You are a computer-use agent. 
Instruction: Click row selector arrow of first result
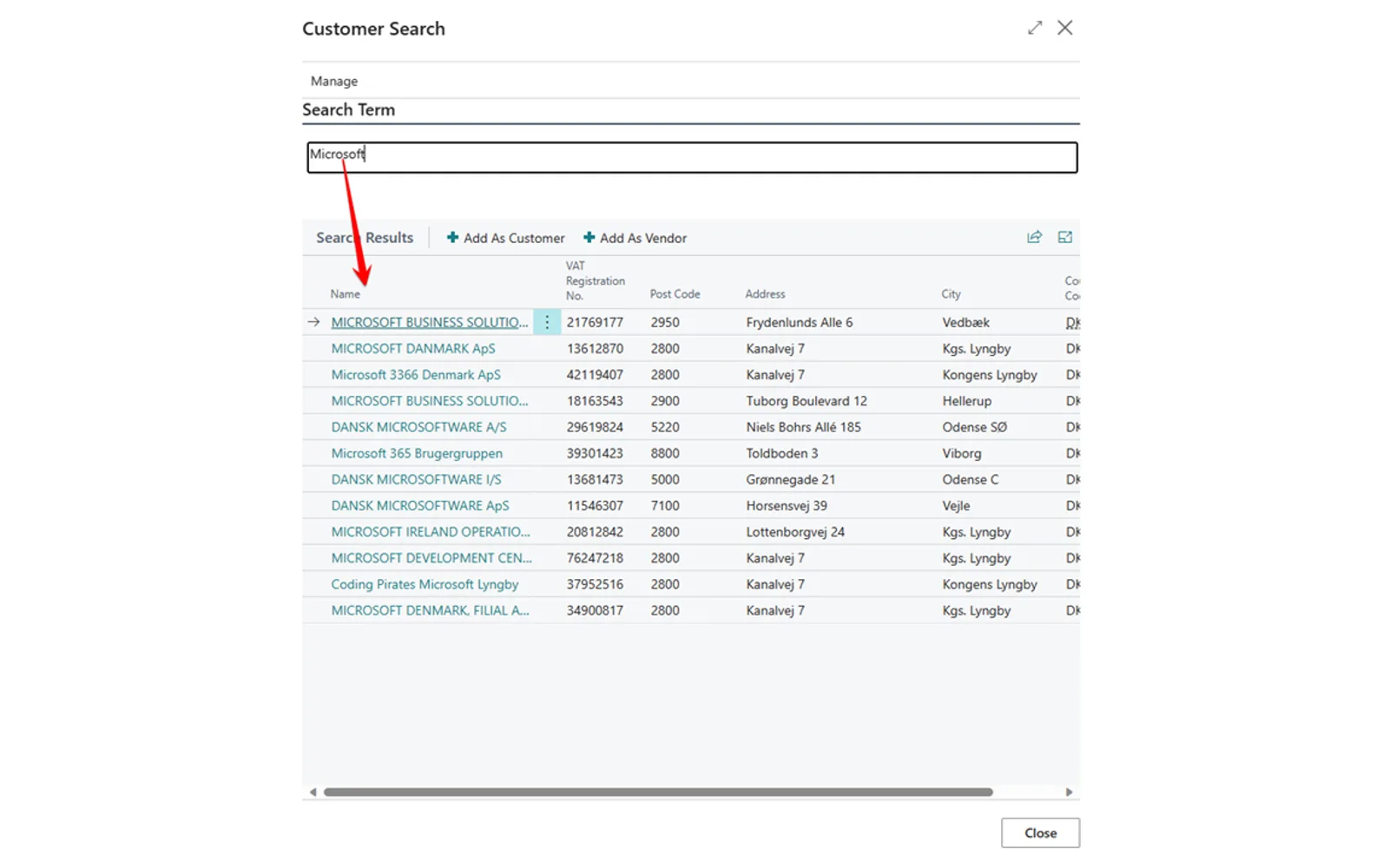click(313, 322)
